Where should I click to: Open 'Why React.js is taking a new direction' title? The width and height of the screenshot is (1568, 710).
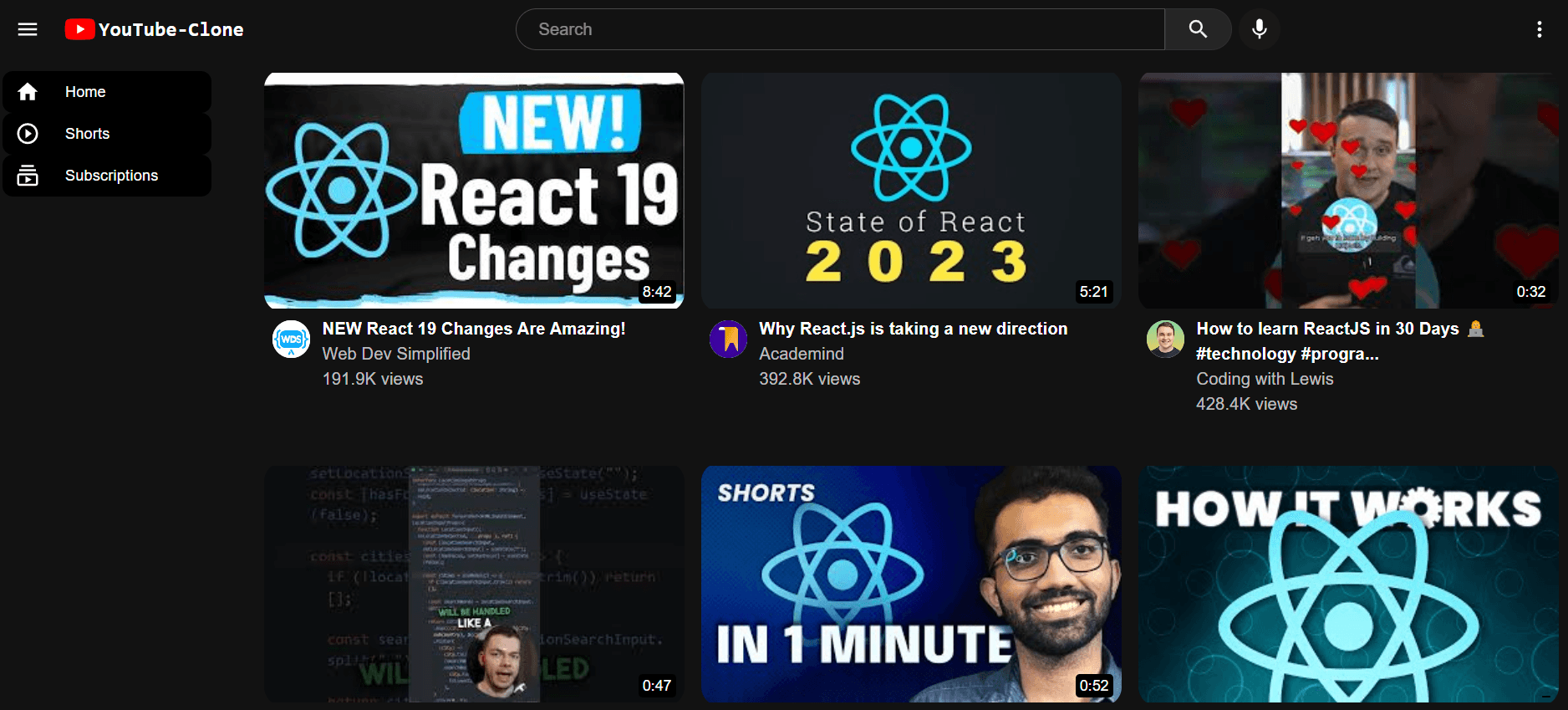point(914,329)
